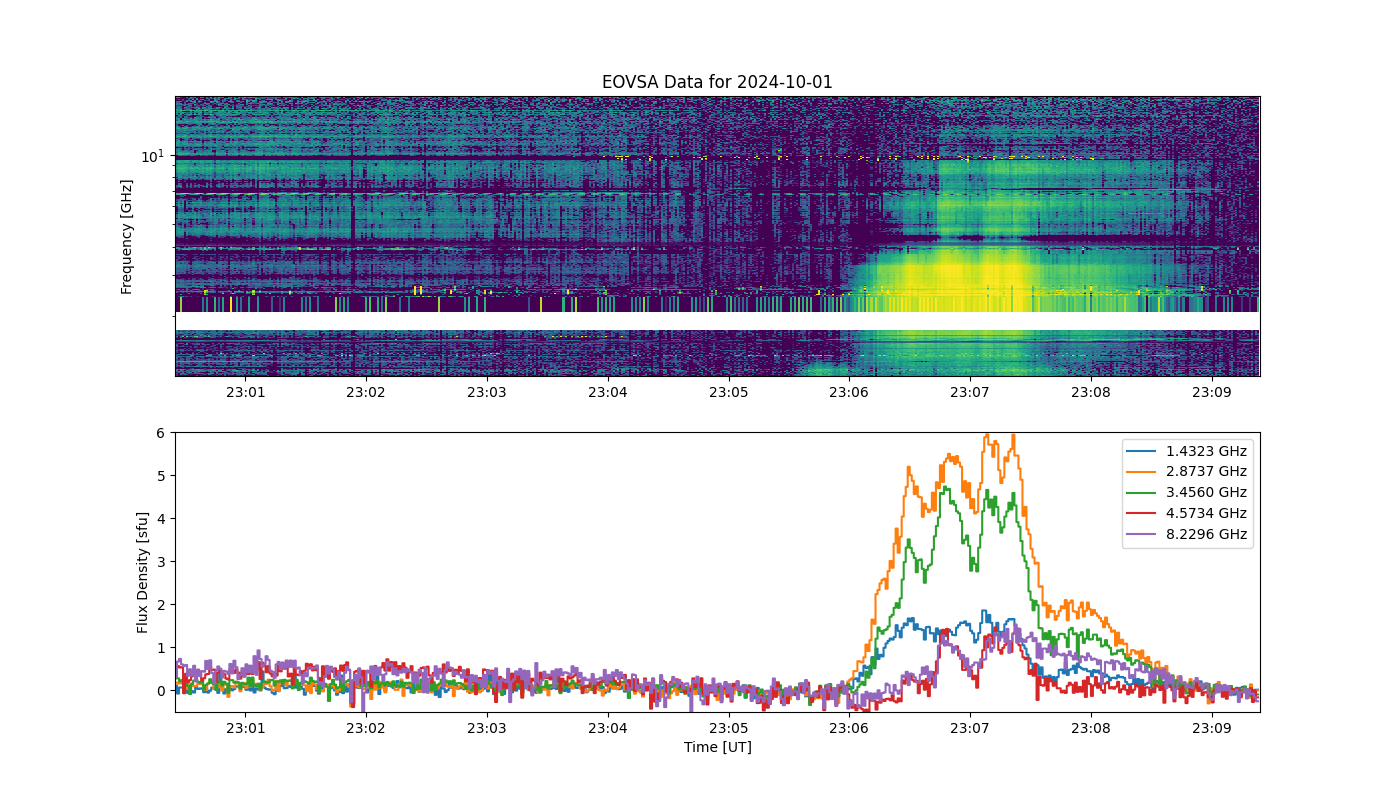This screenshot has height=800, width=1400.
Task: Click the 23:02 tick label on lower plot
Action: tap(366, 728)
